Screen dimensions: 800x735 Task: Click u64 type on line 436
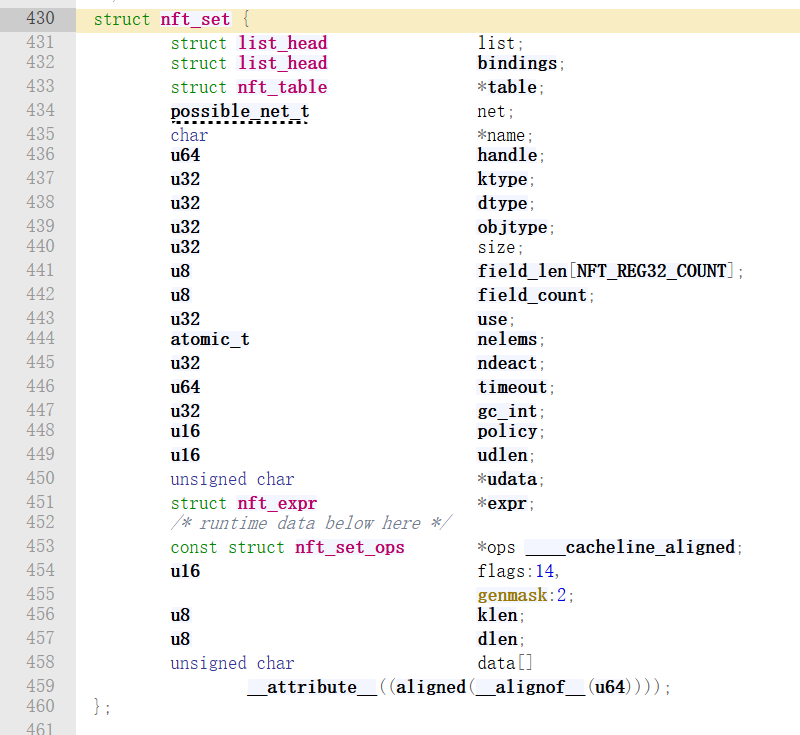click(185, 155)
